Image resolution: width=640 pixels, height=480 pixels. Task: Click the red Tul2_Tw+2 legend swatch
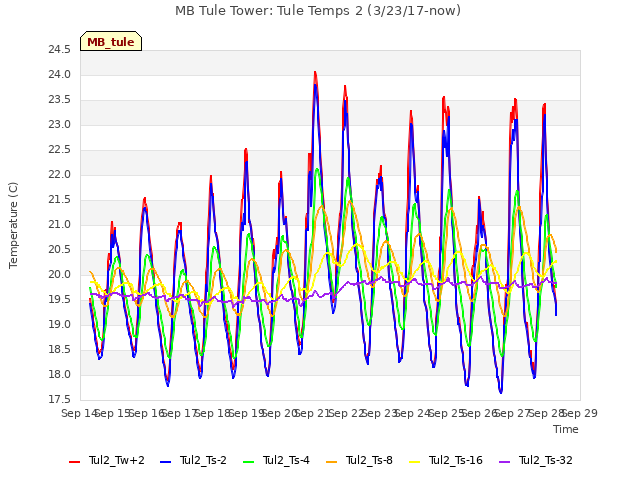[x=74, y=462]
